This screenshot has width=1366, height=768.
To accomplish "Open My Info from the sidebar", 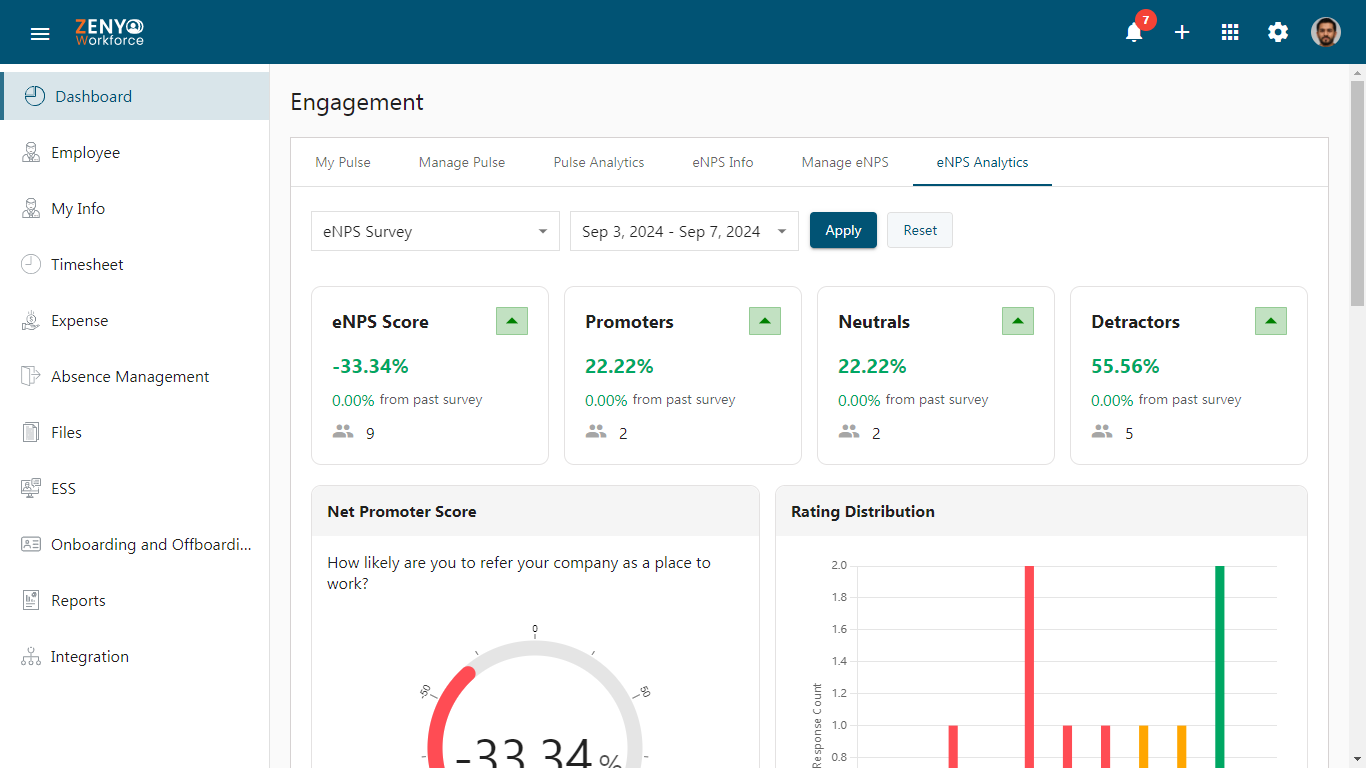I will point(135,208).
